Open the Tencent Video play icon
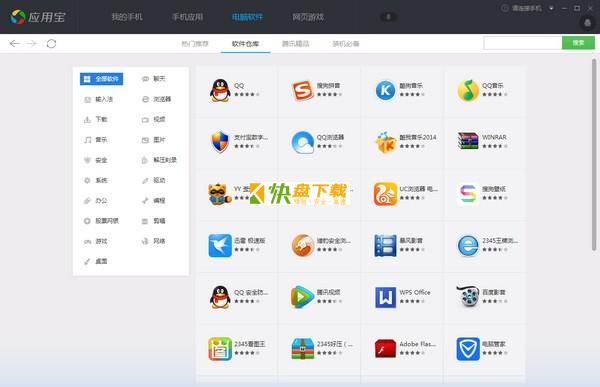600x387 pixels. [x=303, y=297]
